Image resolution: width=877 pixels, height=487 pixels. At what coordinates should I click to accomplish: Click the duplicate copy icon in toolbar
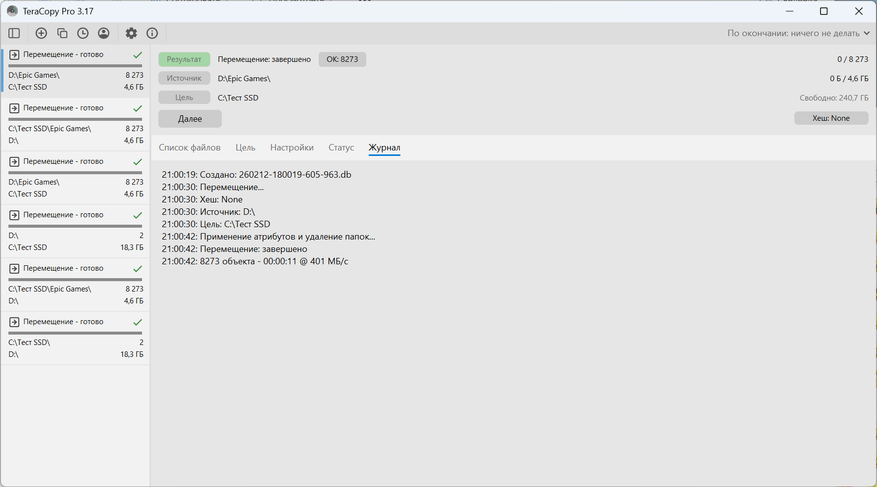coord(62,34)
